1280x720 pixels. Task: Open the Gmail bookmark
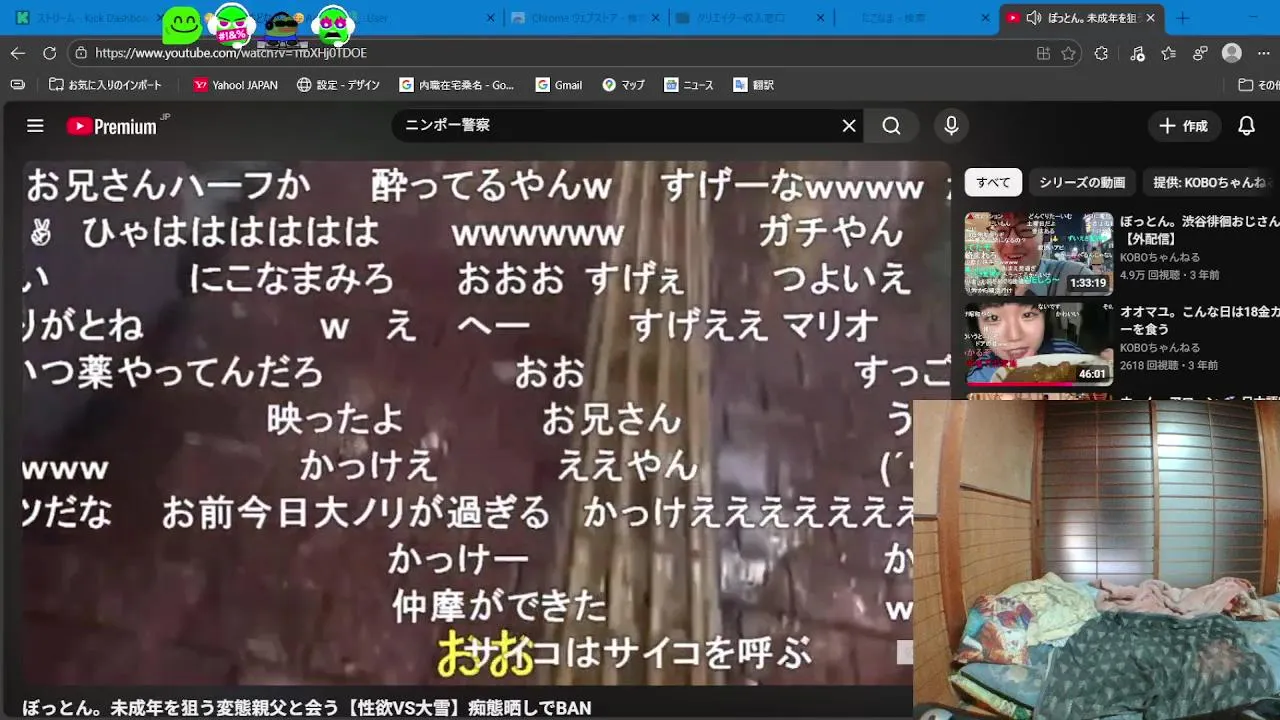point(558,85)
